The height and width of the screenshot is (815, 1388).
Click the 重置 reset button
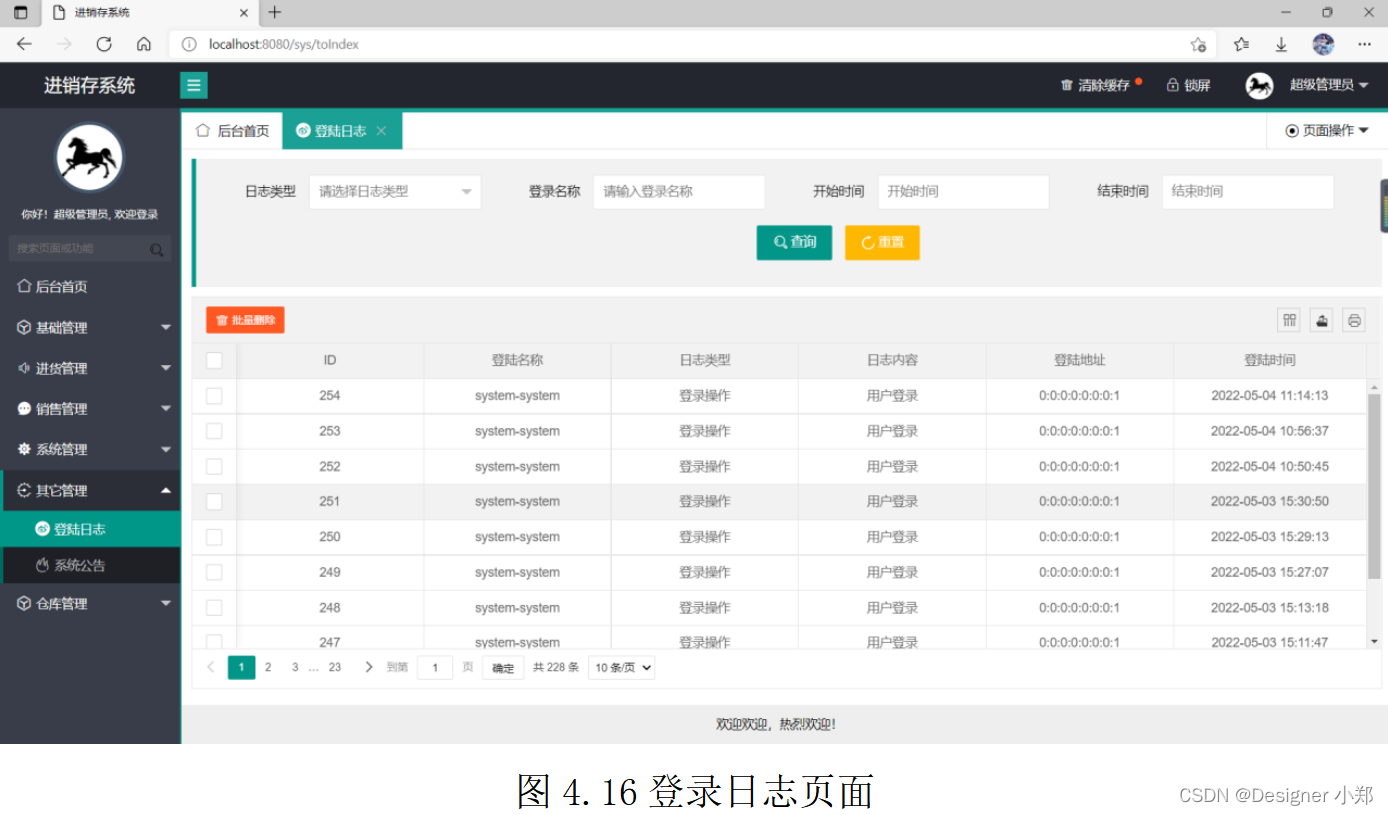(882, 242)
